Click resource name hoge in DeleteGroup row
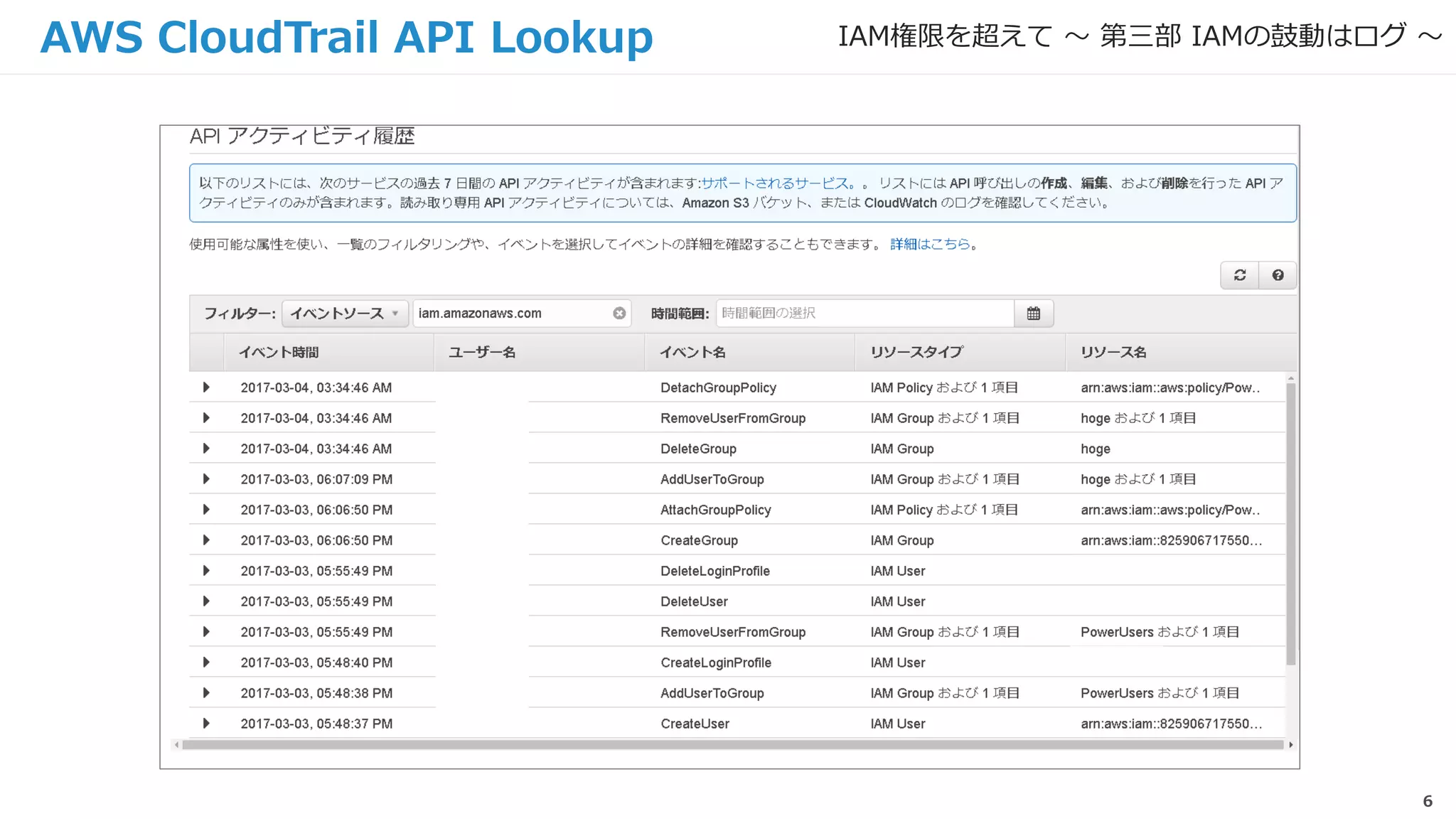Image resolution: width=1456 pixels, height=819 pixels. 1096,449
